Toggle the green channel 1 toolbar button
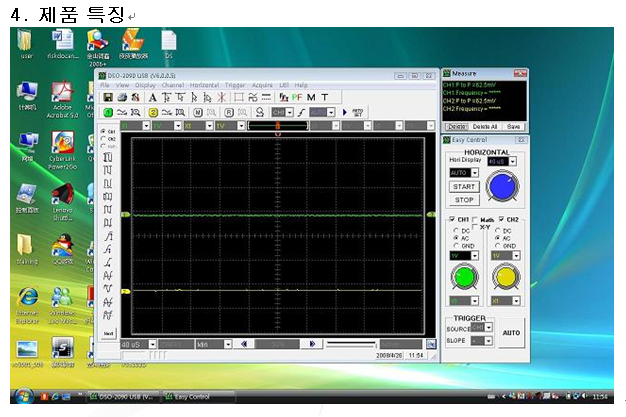The width and height of the screenshot is (626, 417). coord(108,113)
